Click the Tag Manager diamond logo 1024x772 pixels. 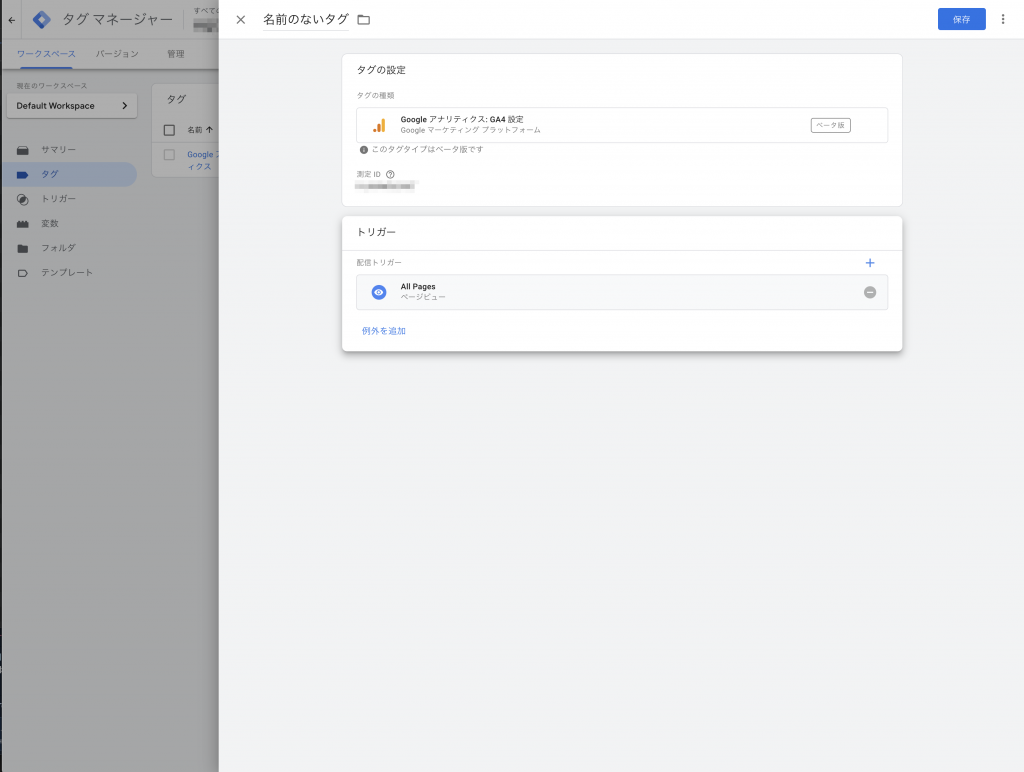tap(41, 20)
